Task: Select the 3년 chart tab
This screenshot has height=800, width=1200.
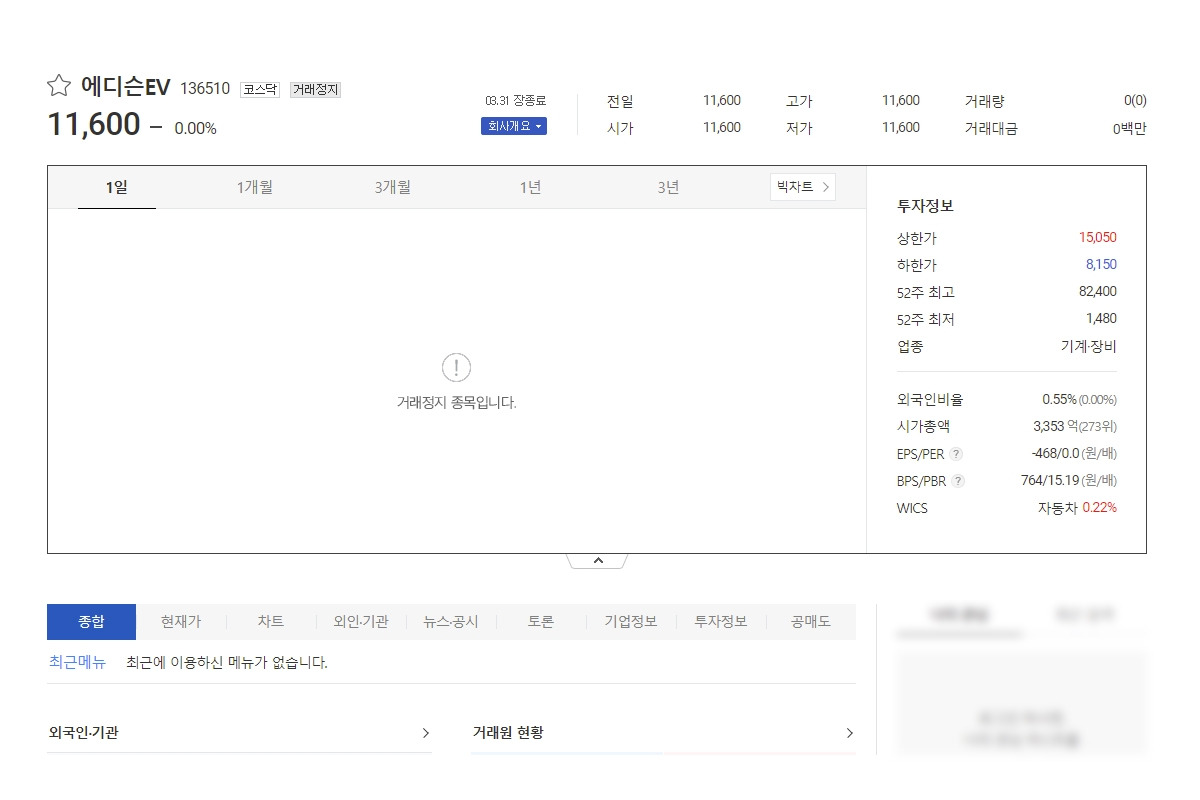Action: pos(668,187)
